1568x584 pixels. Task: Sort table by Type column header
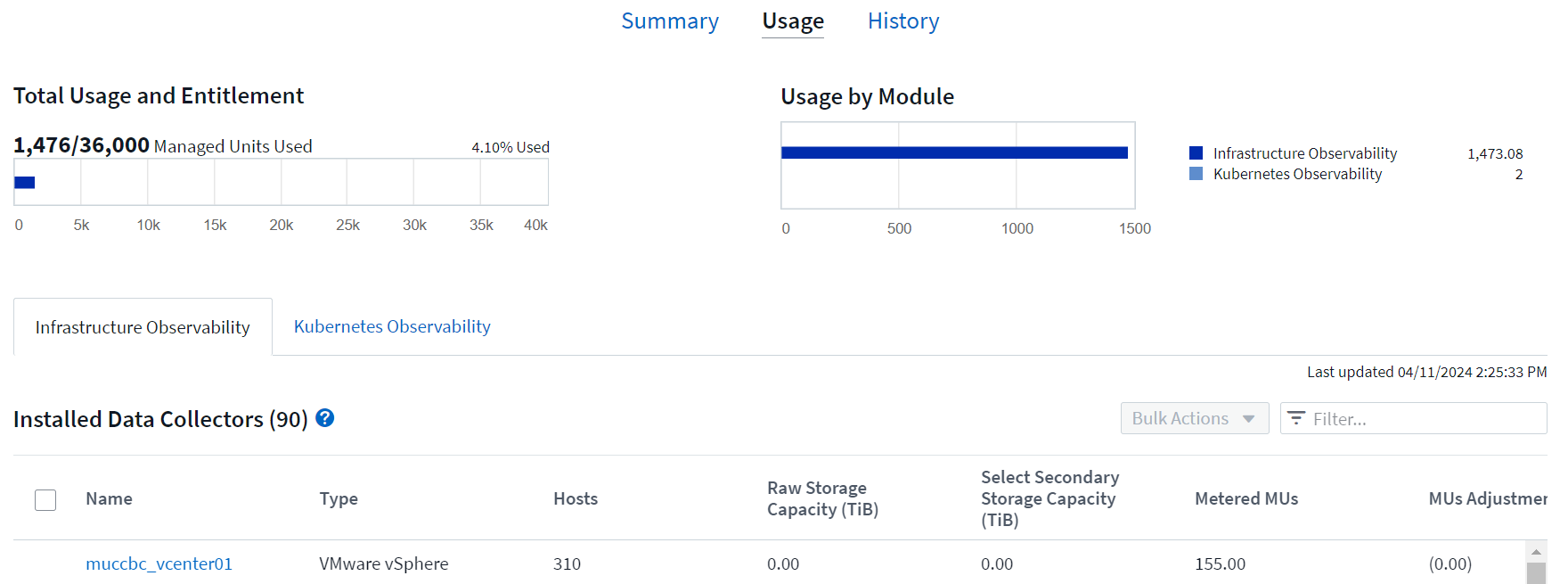[339, 499]
